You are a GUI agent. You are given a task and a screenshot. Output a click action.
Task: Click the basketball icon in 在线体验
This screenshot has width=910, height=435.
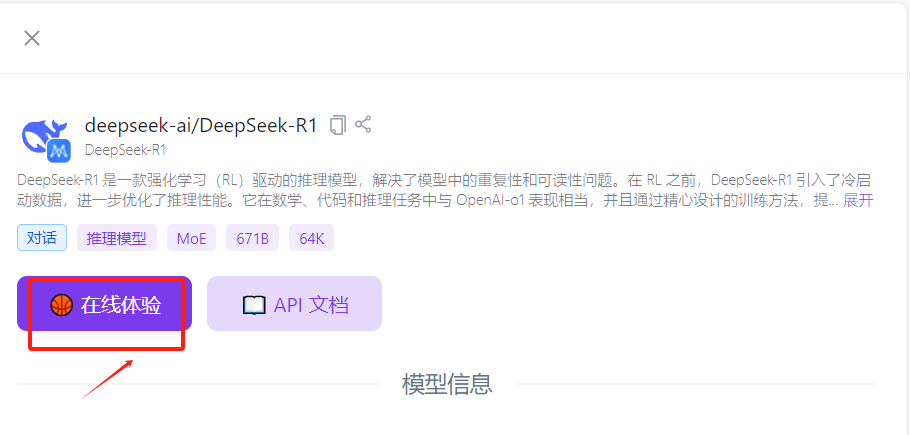(62, 304)
